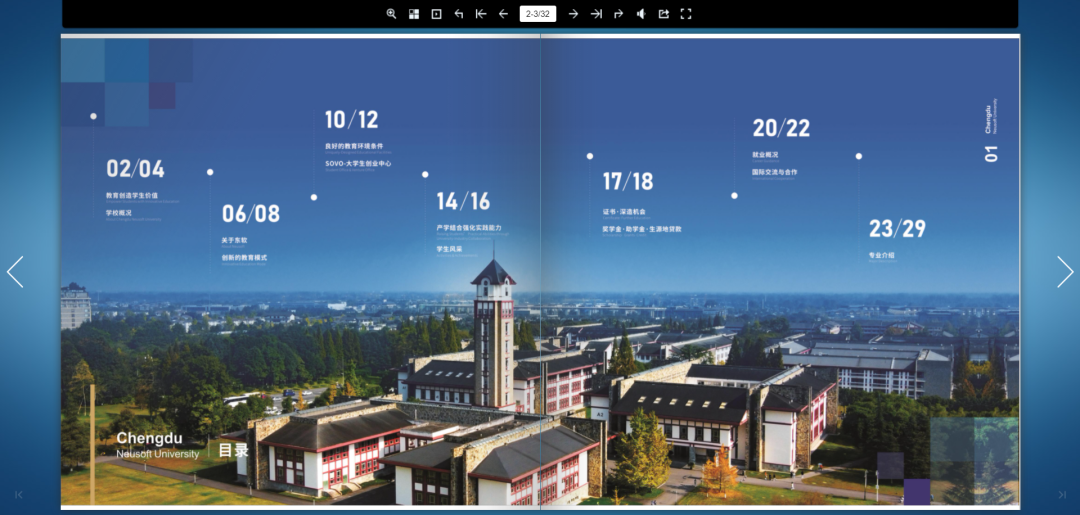Mute the page-flip sound
1080x515 pixels.
point(641,14)
